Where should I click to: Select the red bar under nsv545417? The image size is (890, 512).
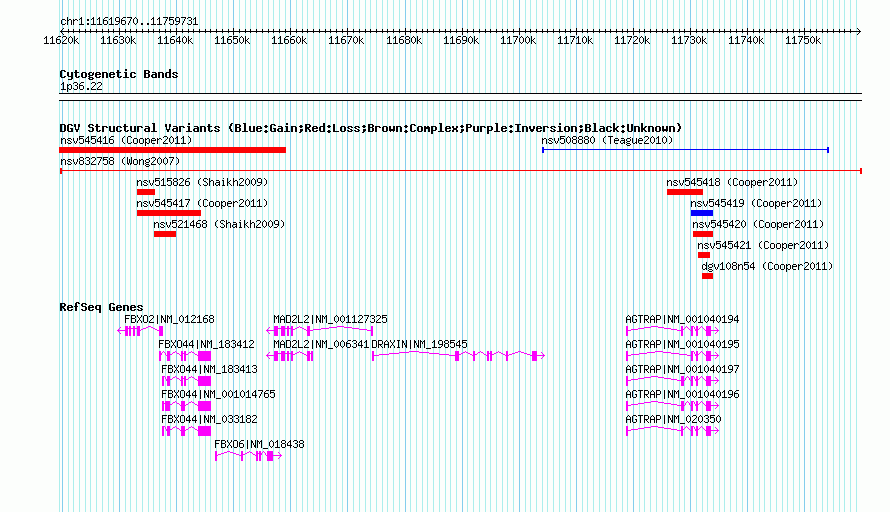[x=169, y=213]
